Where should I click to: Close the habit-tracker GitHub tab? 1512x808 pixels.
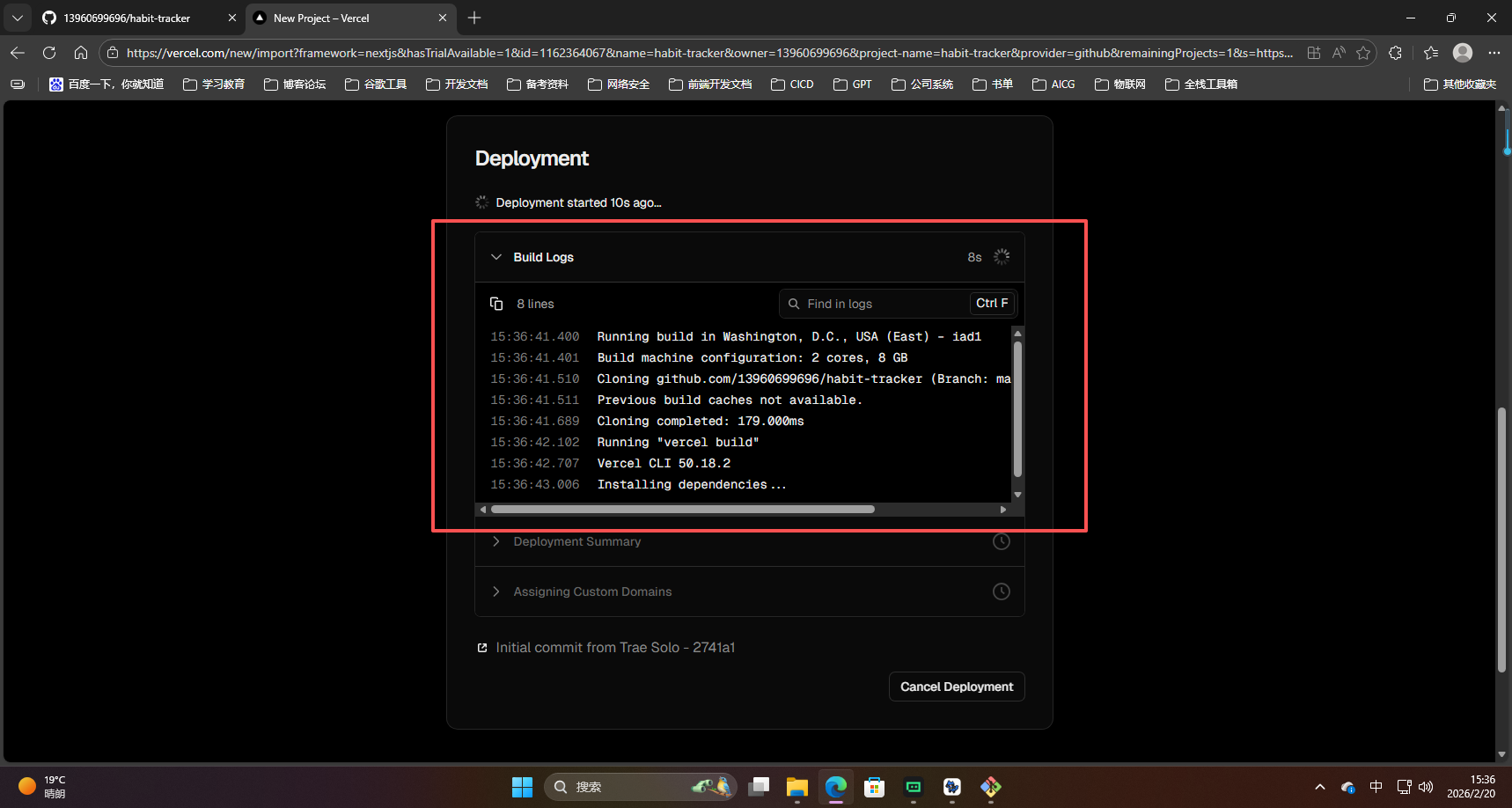(232, 18)
